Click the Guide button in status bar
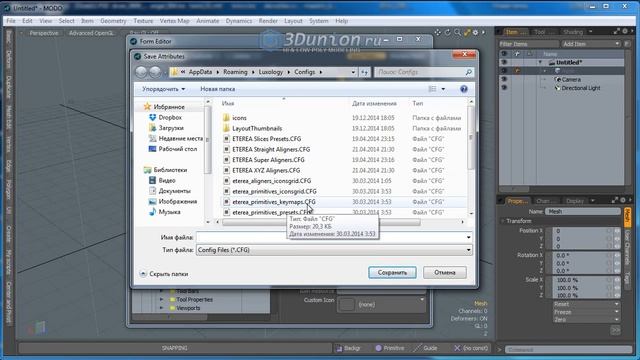The height and width of the screenshot is (360, 640). (426, 348)
